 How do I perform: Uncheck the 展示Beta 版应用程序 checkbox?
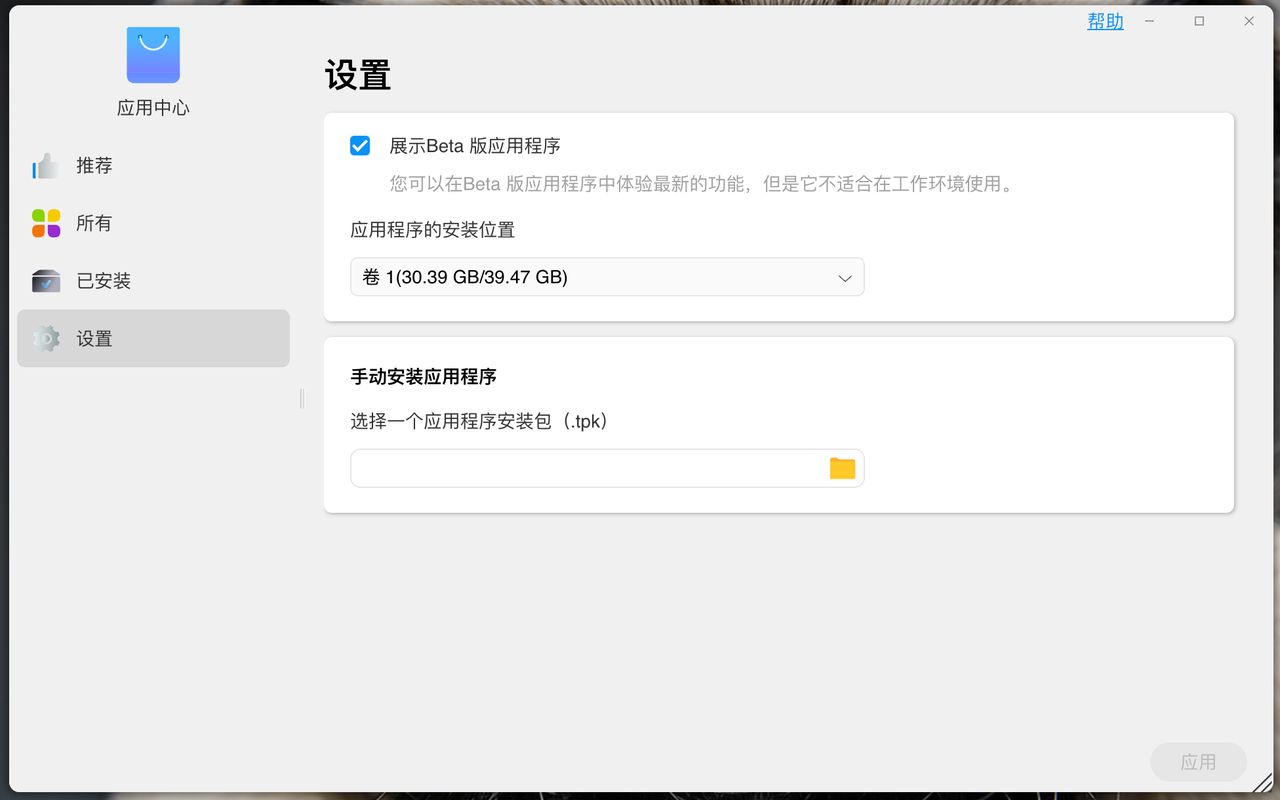[x=360, y=146]
